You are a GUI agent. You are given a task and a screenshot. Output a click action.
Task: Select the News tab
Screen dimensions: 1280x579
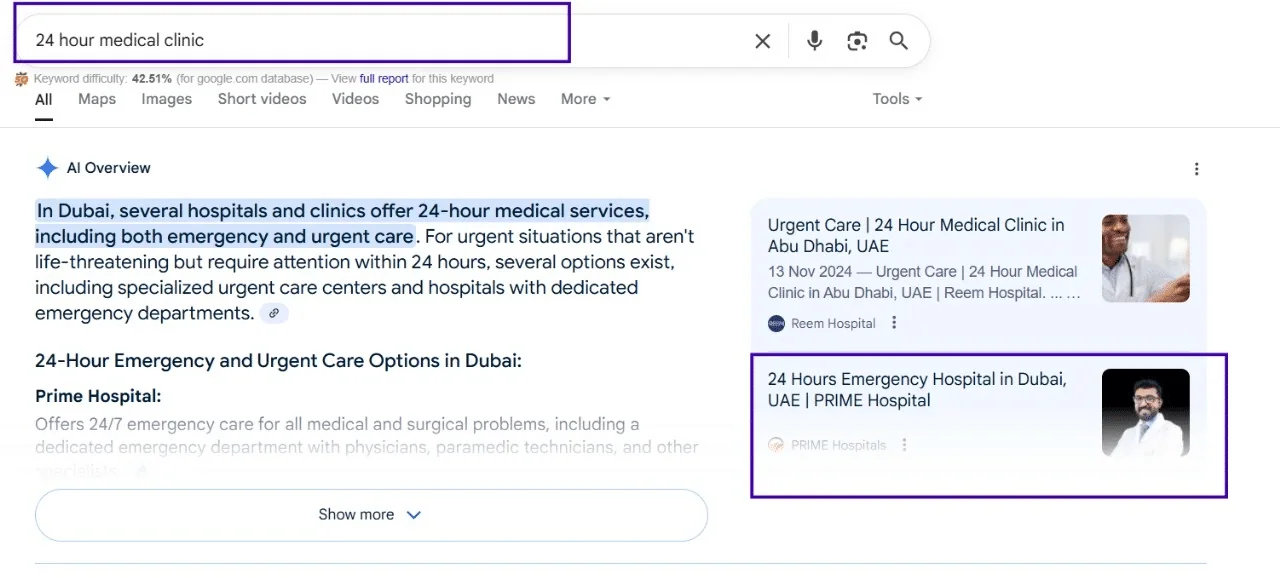tap(516, 99)
